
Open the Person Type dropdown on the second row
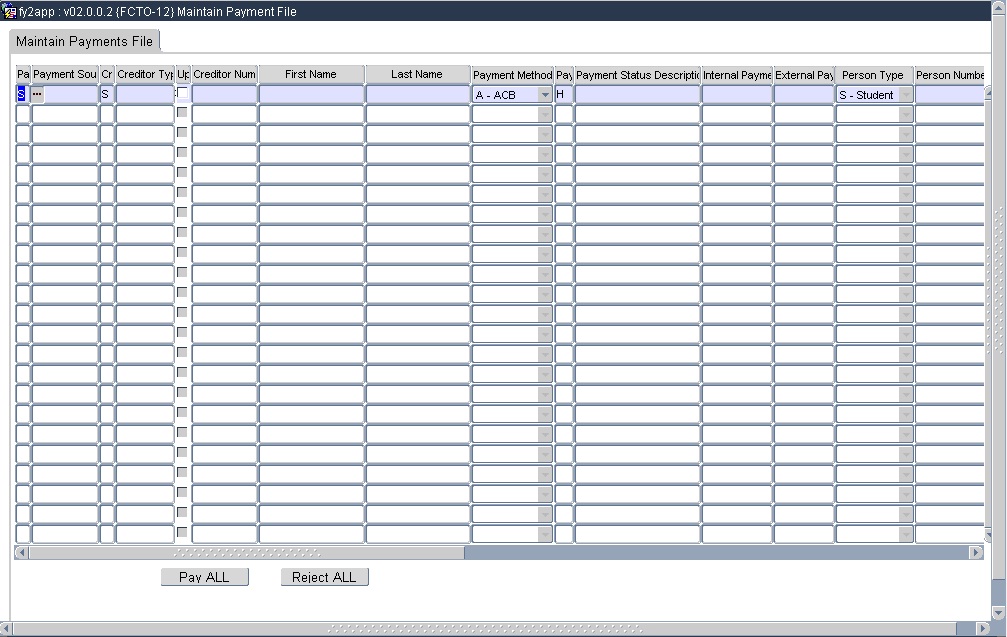(x=904, y=112)
